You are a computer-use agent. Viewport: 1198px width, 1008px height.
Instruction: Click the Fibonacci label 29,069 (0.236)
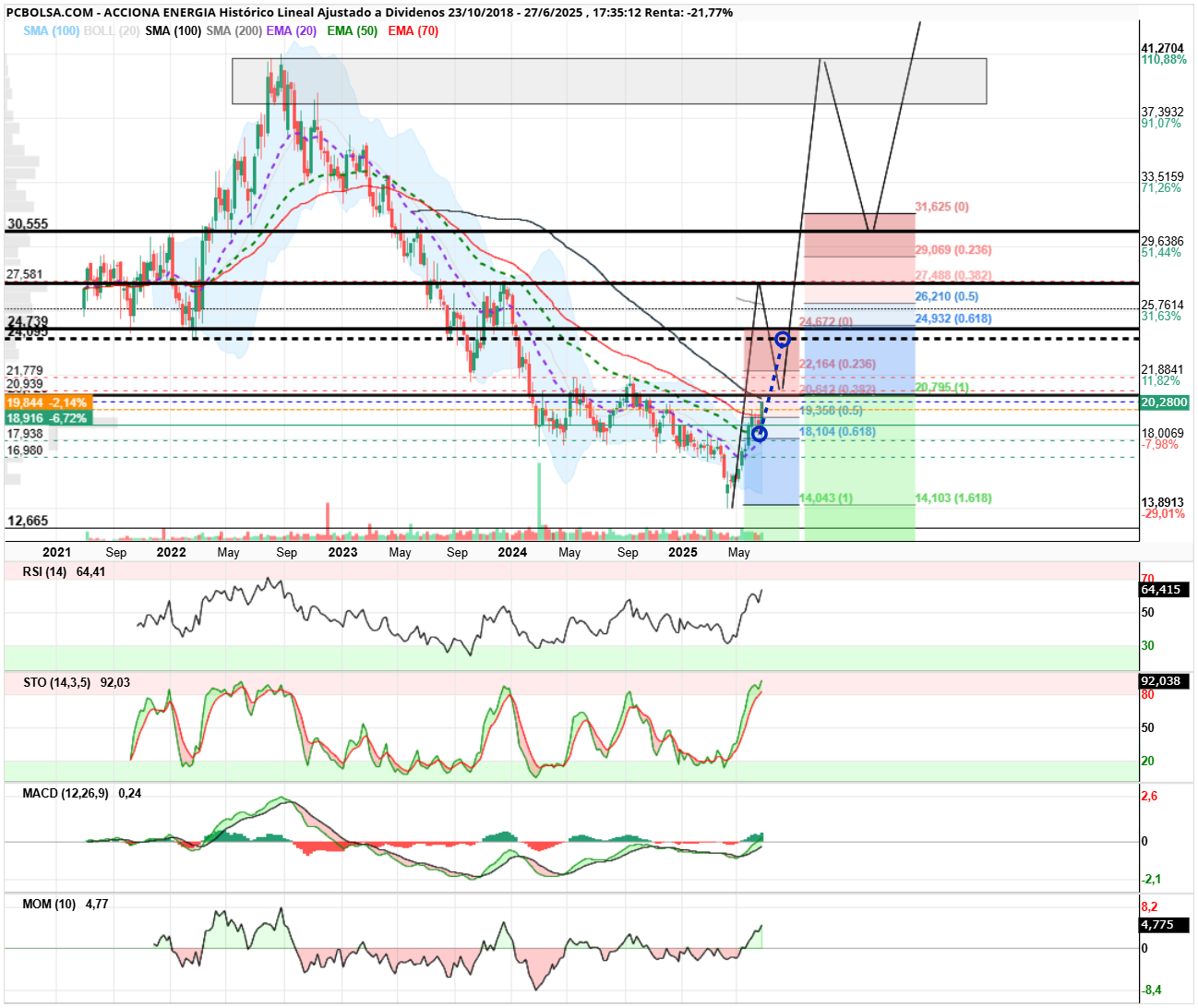(x=953, y=250)
